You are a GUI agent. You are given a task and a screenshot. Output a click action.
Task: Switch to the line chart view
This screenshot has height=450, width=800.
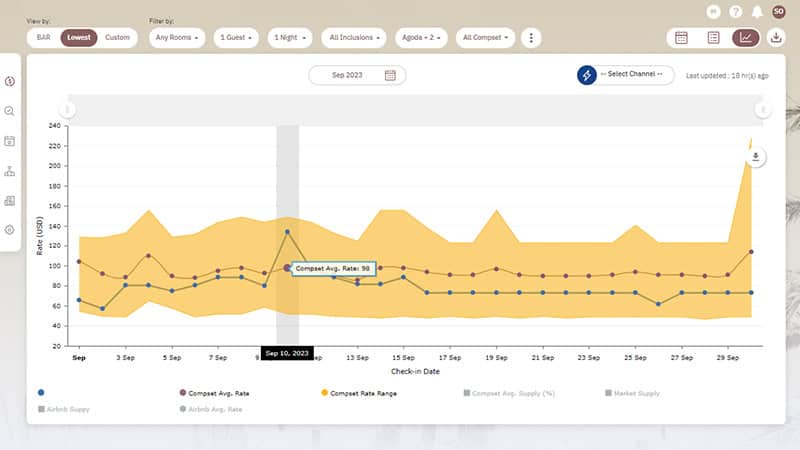pyautogui.click(x=745, y=38)
